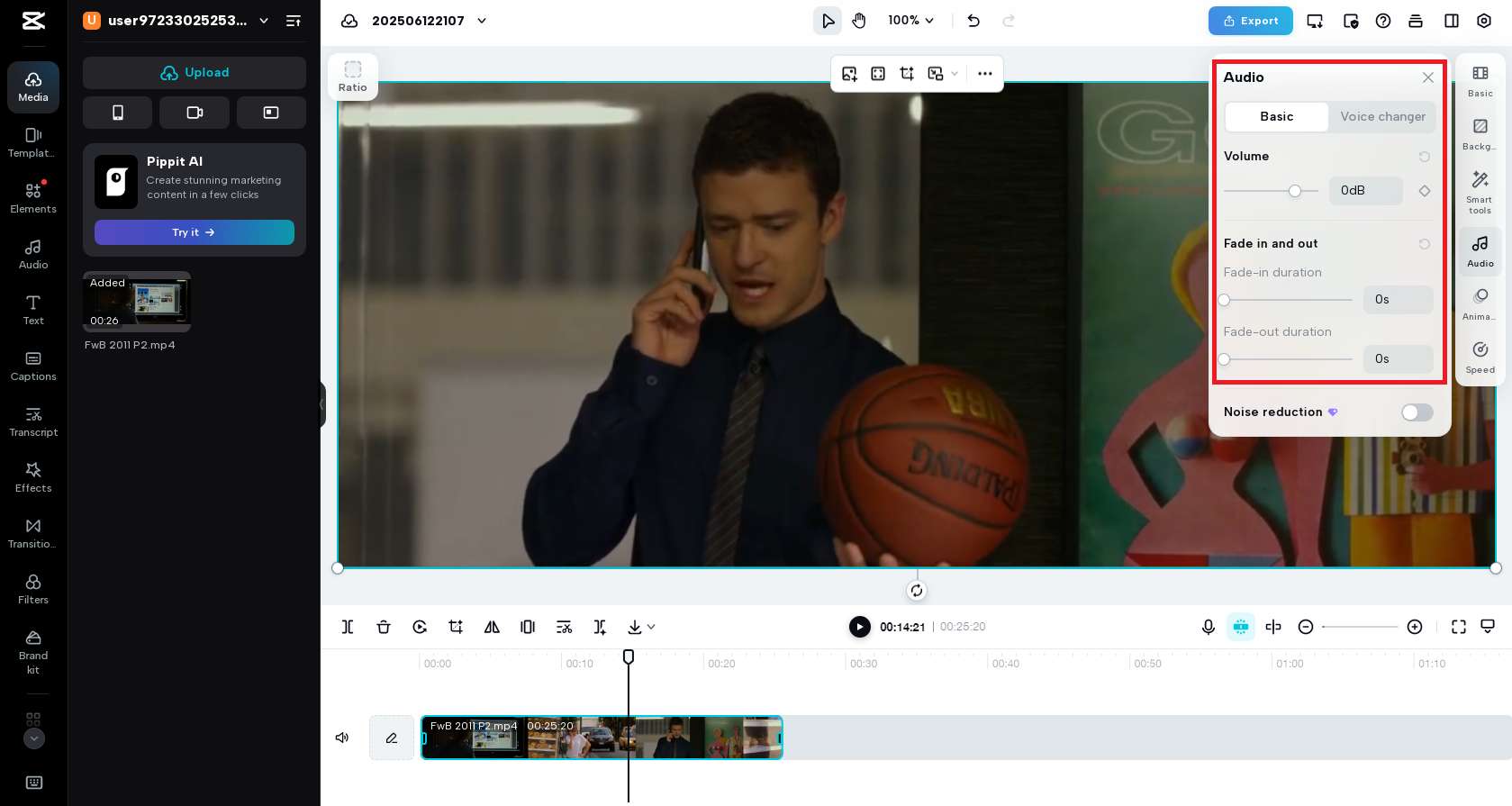Click the crop icon in the canvas floating toolbar
This screenshot has height=806, width=1512.
click(907, 74)
